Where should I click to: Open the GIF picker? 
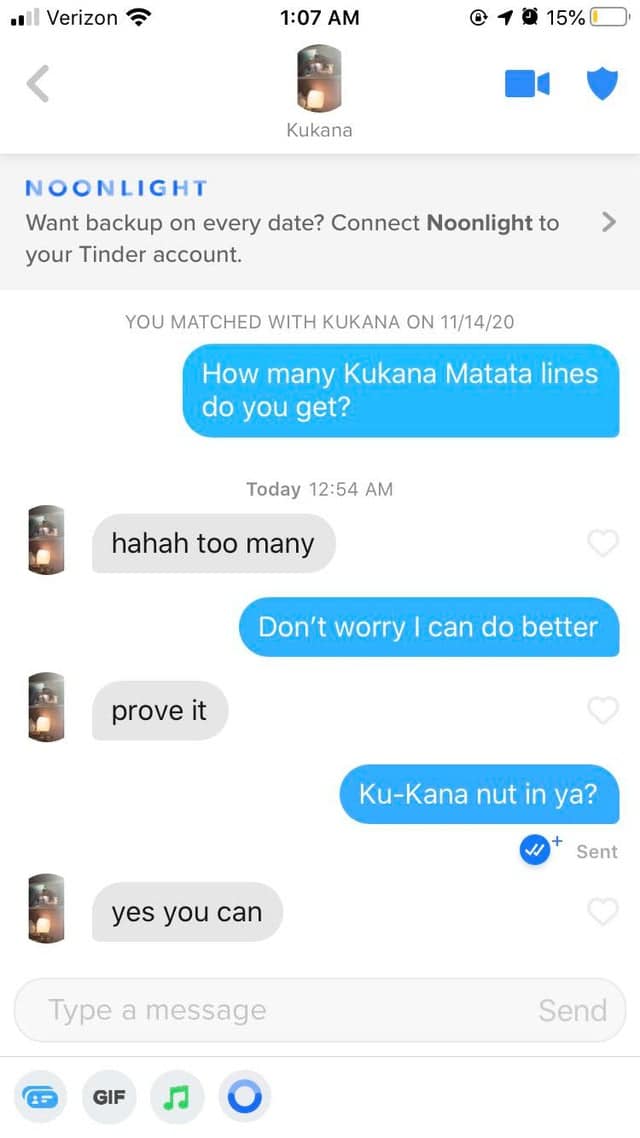click(109, 1097)
